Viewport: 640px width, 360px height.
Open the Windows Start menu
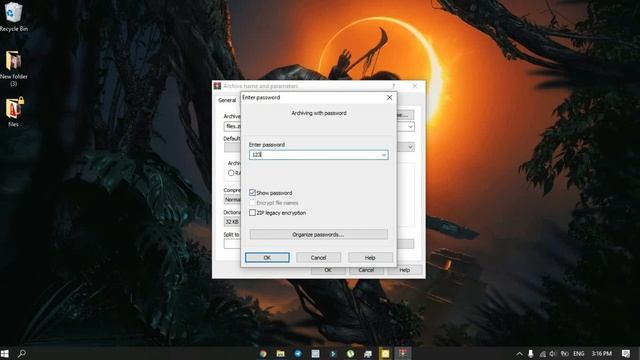pos(5,353)
